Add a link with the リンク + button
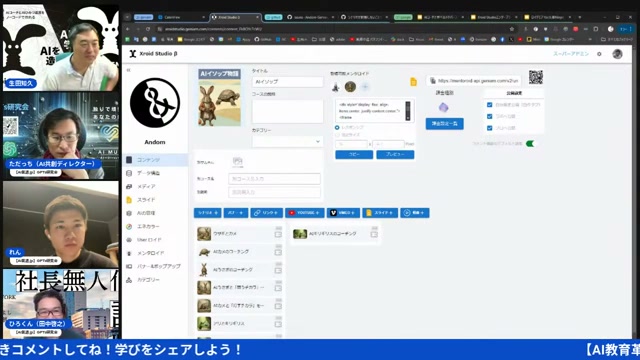Screen dimensions: 640x360 click(266, 213)
